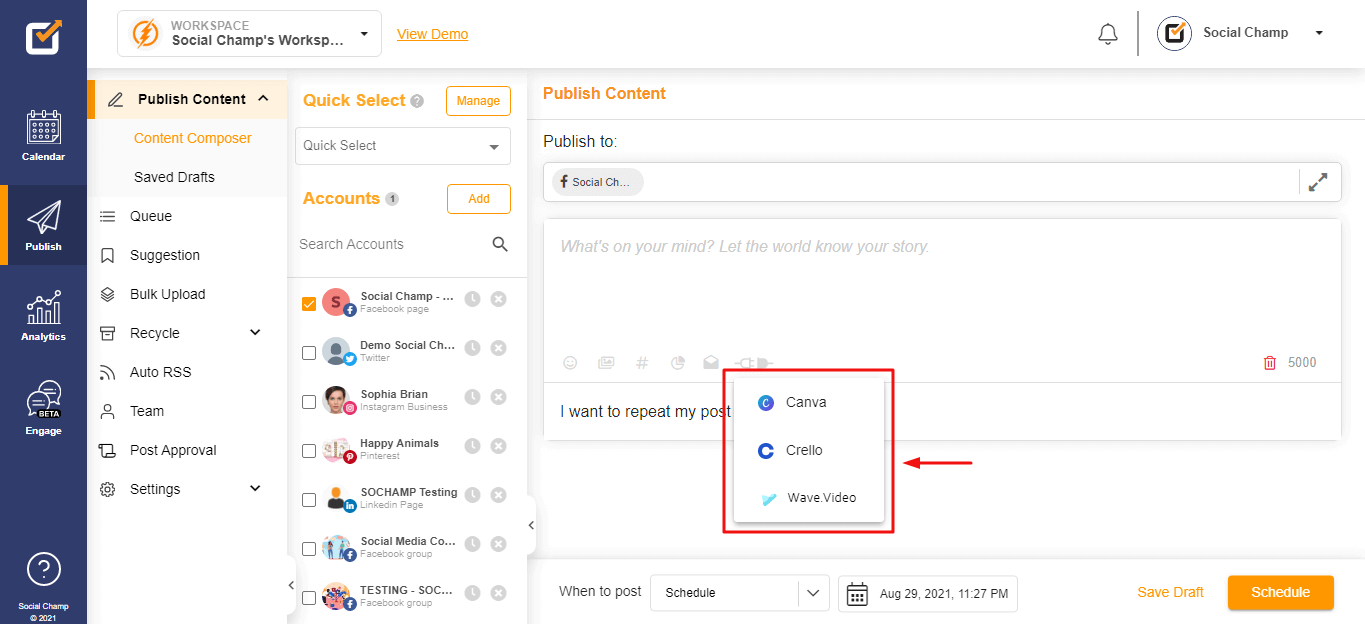Uncheck the Social Champ Facebook page account
The image size is (1365, 624).
click(x=309, y=304)
